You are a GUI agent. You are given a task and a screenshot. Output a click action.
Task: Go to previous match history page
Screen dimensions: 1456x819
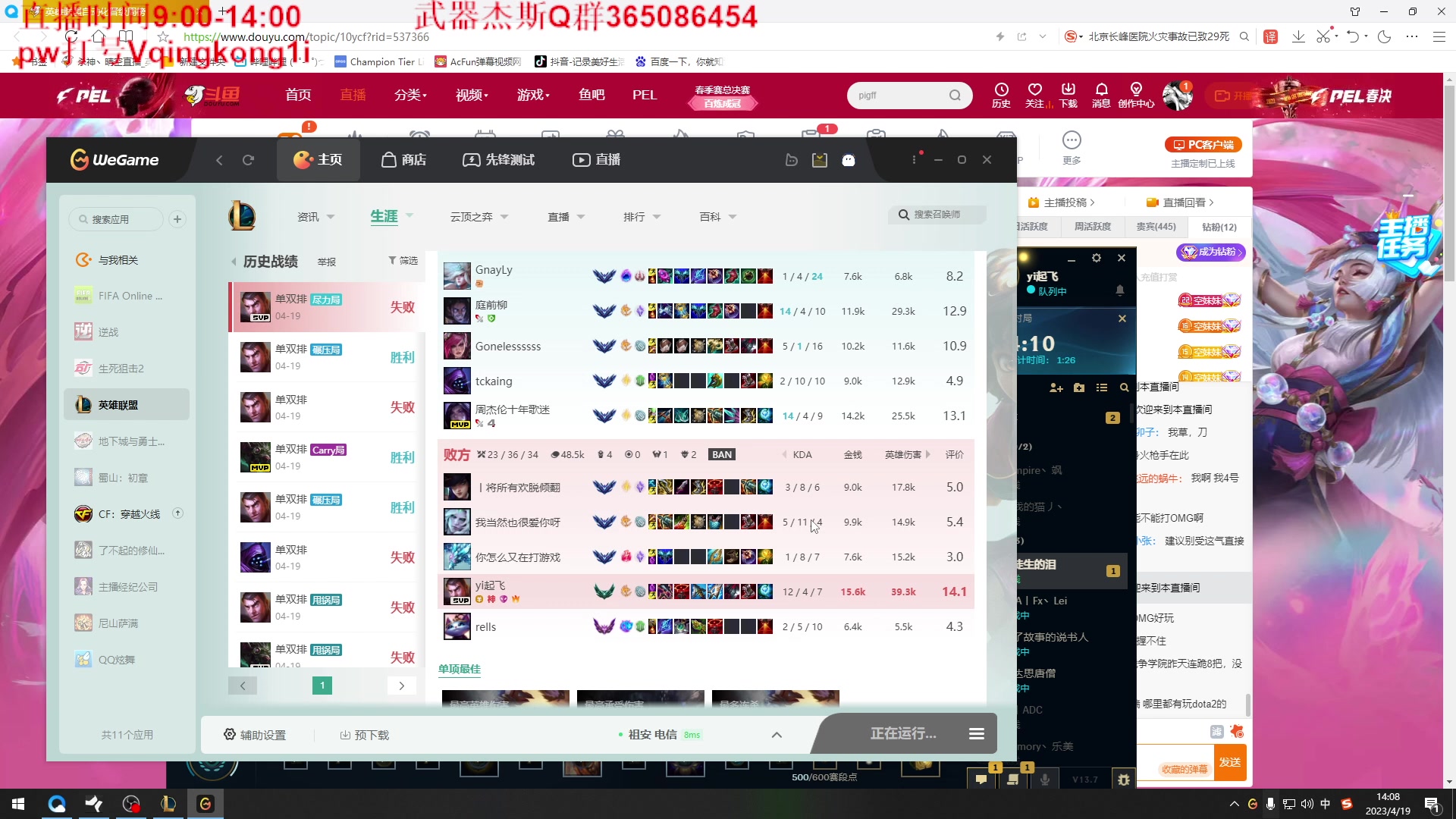click(x=243, y=686)
